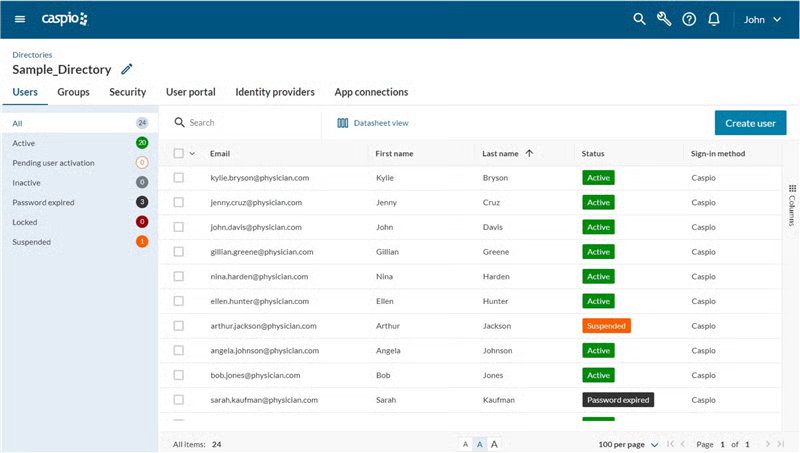The width and height of the screenshot is (800, 453).
Task: Click Sarah's Password expired status badge
Action: (x=618, y=399)
